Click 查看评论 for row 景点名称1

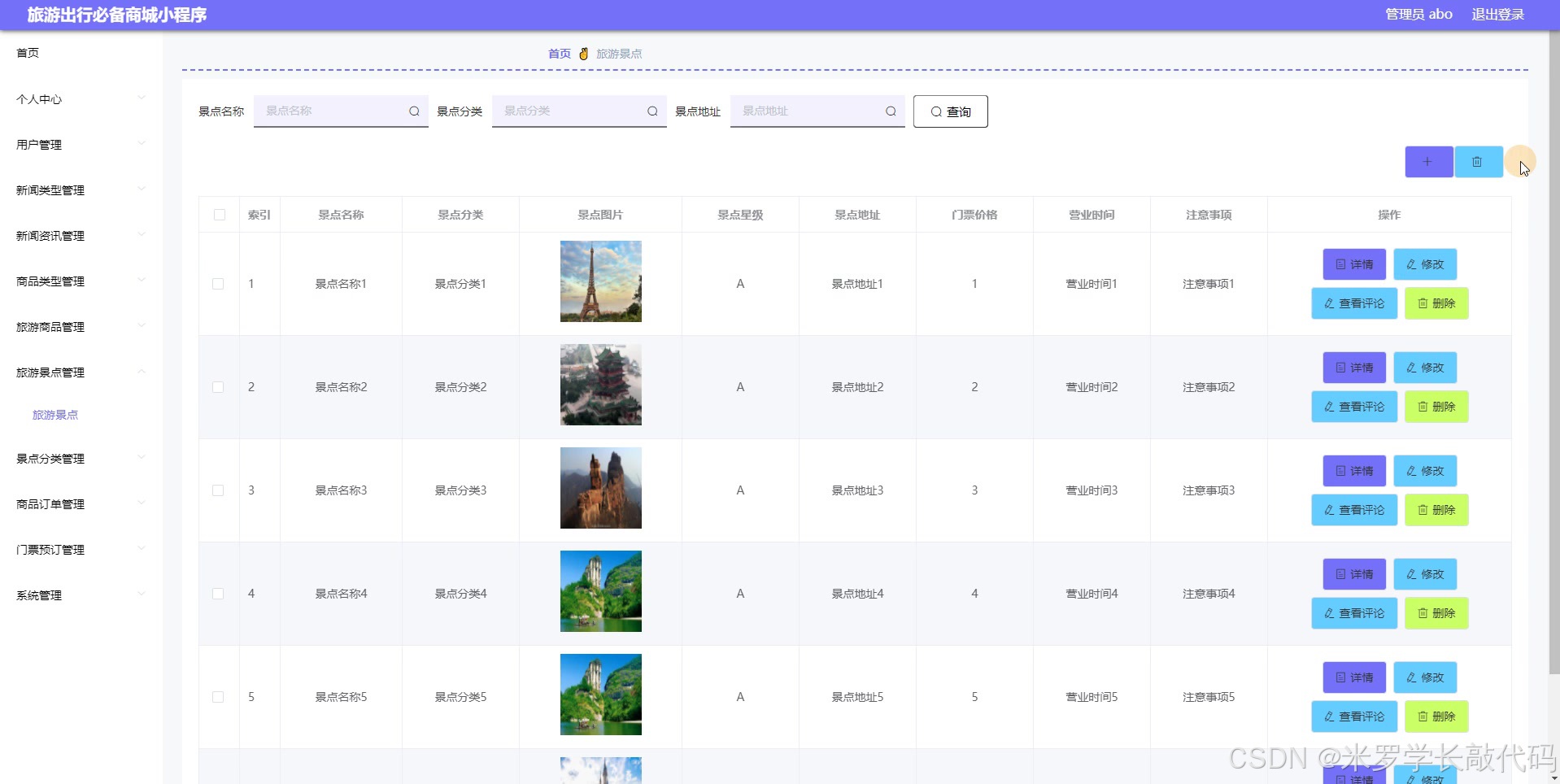pos(1354,303)
